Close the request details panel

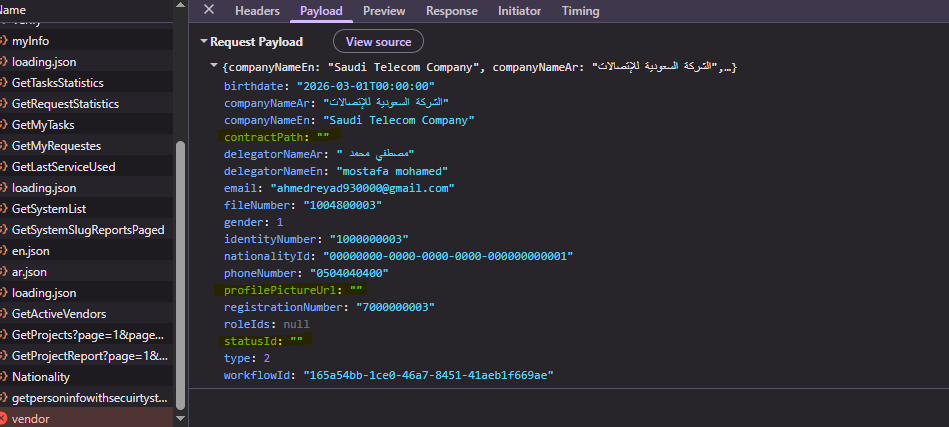209,10
